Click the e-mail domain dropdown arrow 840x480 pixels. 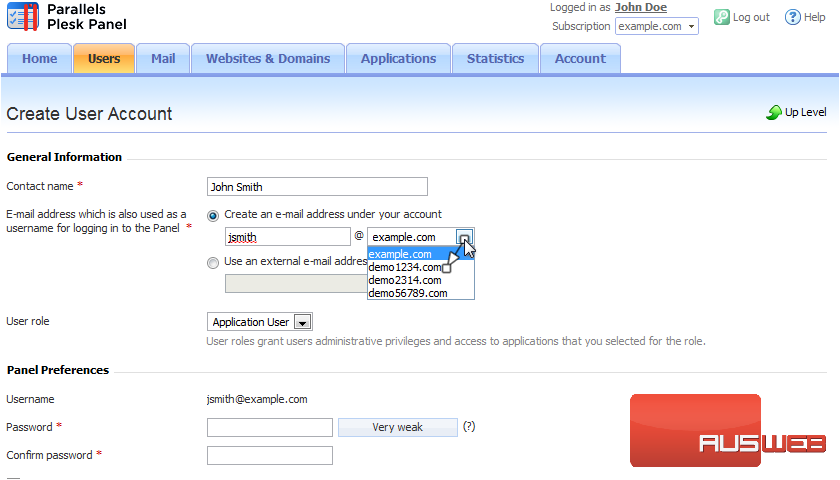coord(464,237)
